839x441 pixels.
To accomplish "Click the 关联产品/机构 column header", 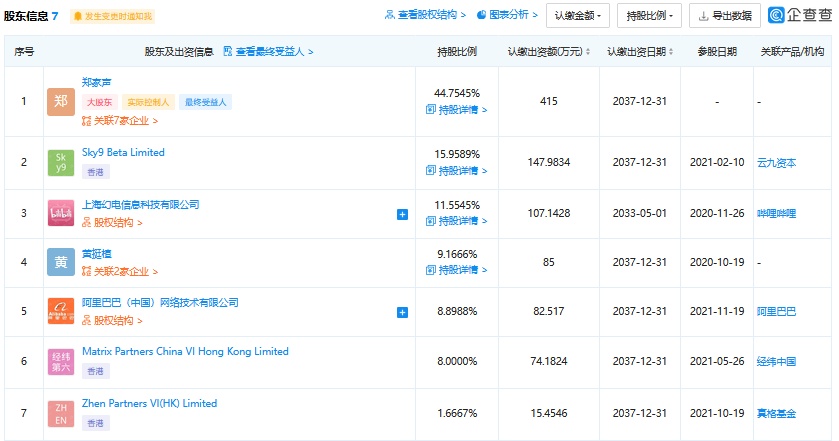I will [x=792, y=51].
